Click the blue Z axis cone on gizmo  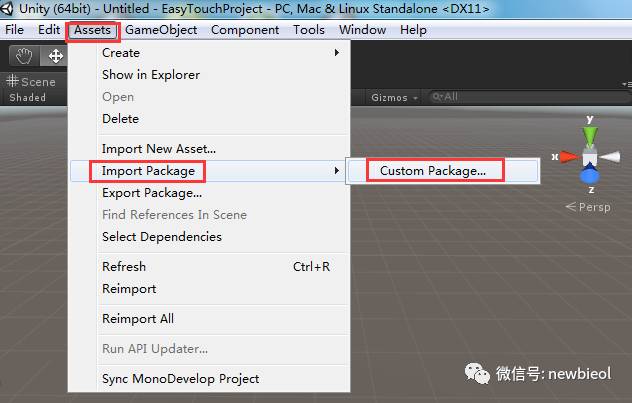pos(590,175)
